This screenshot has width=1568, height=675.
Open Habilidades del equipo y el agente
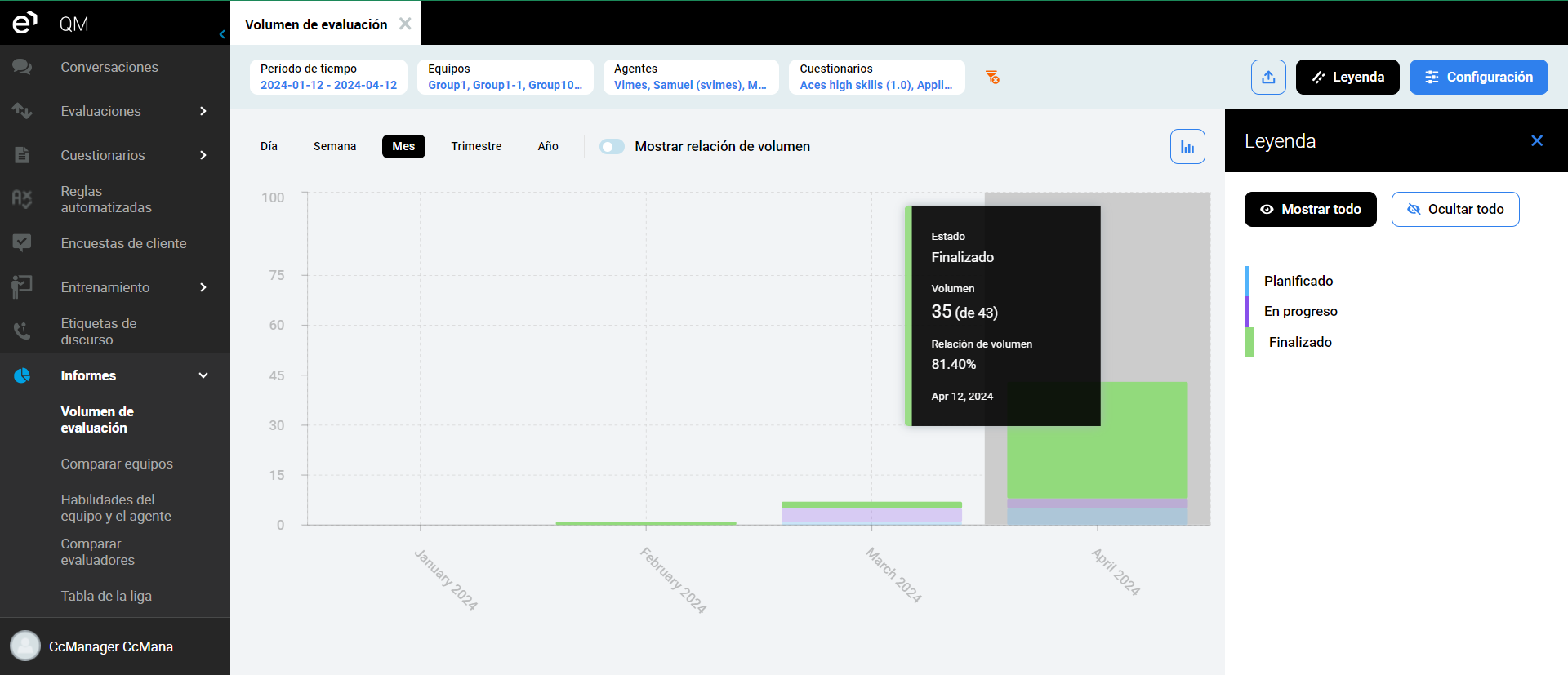pyautogui.click(x=115, y=508)
